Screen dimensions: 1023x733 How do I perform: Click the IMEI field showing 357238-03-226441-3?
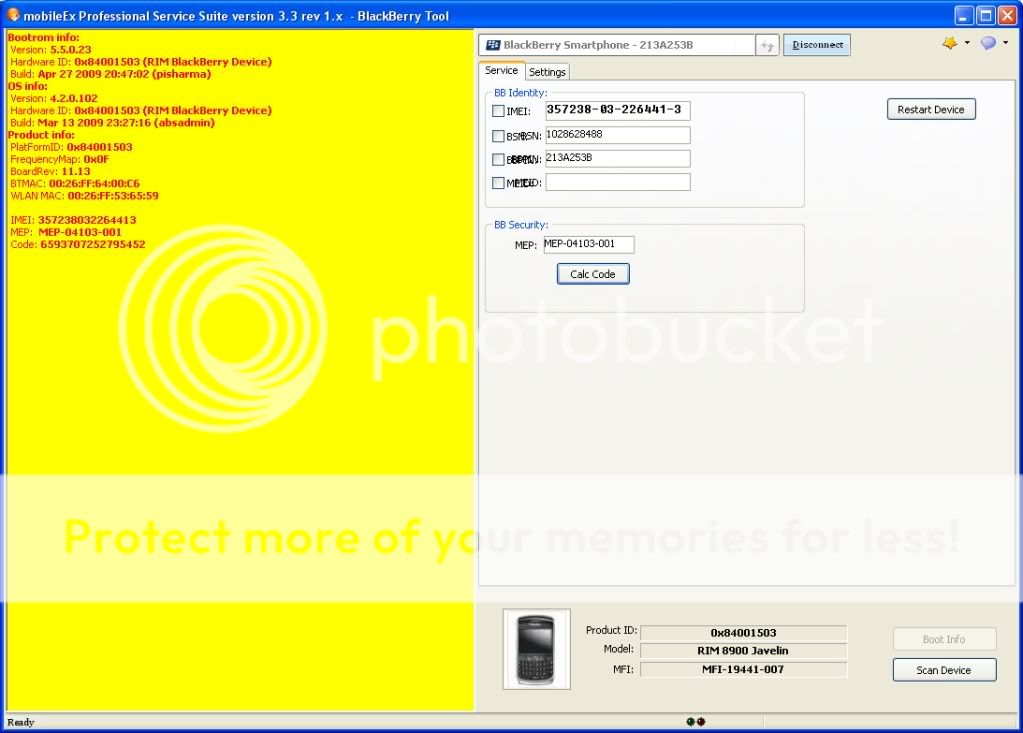click(x=618, y=110)
